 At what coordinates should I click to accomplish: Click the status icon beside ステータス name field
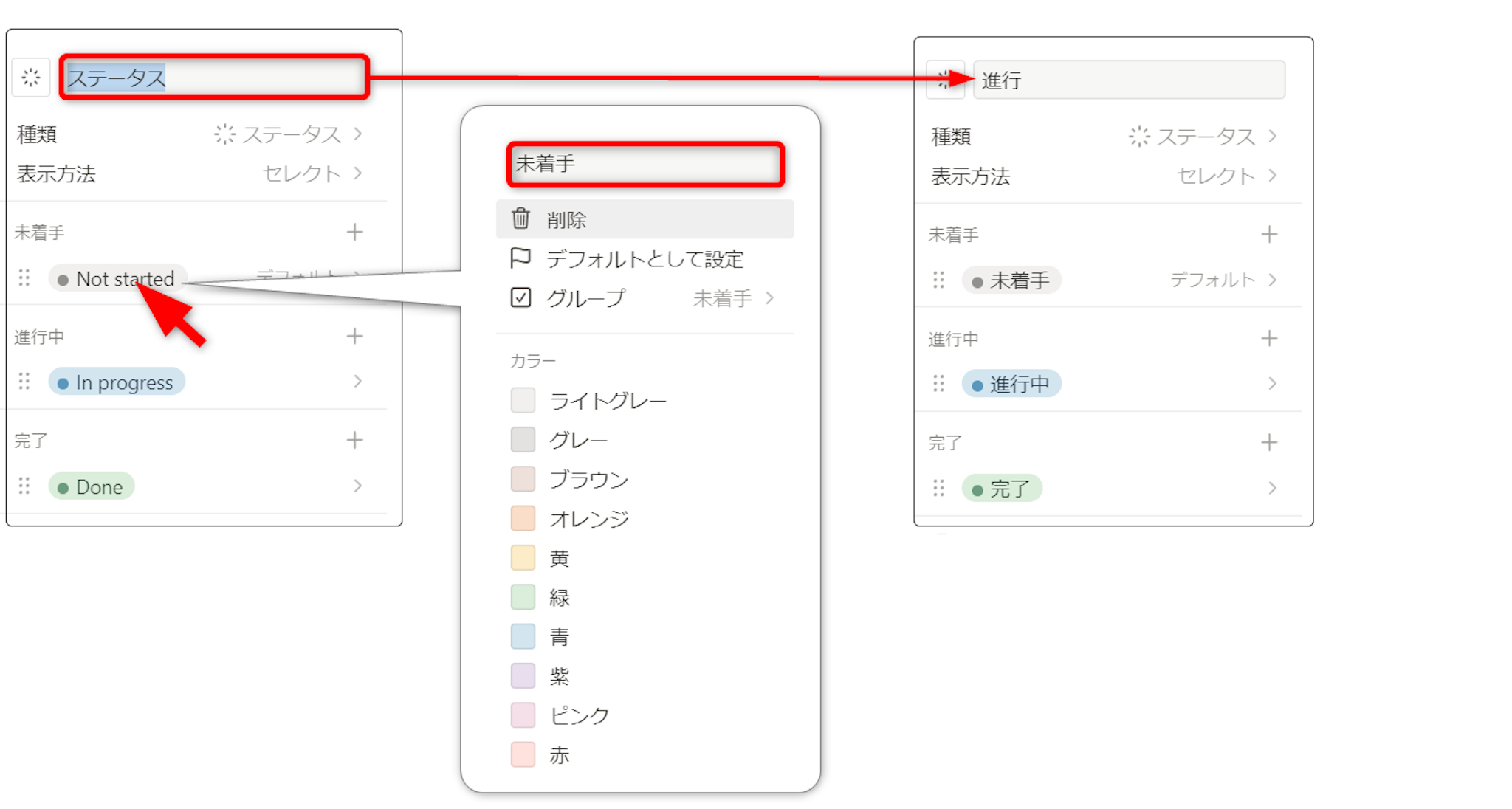[x=31, y=78]
